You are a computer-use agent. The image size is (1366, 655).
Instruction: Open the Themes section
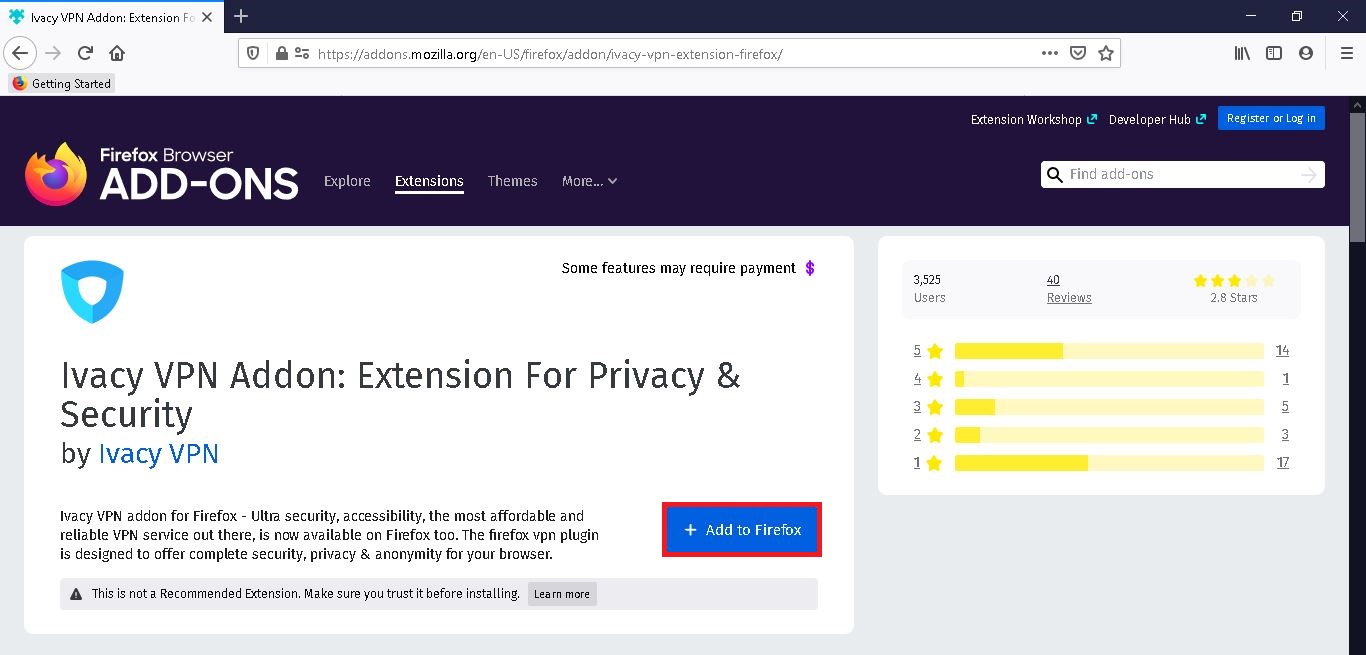click(x=513, y=181)
